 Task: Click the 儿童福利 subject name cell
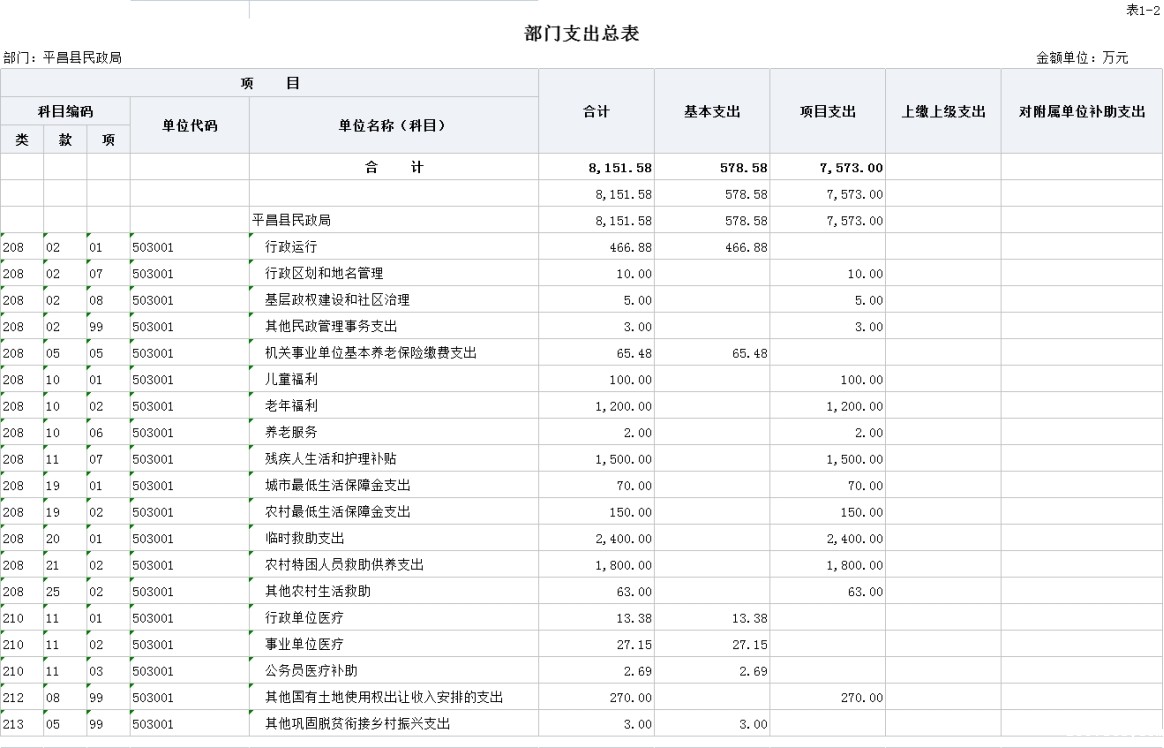click(x=290, y=380)
